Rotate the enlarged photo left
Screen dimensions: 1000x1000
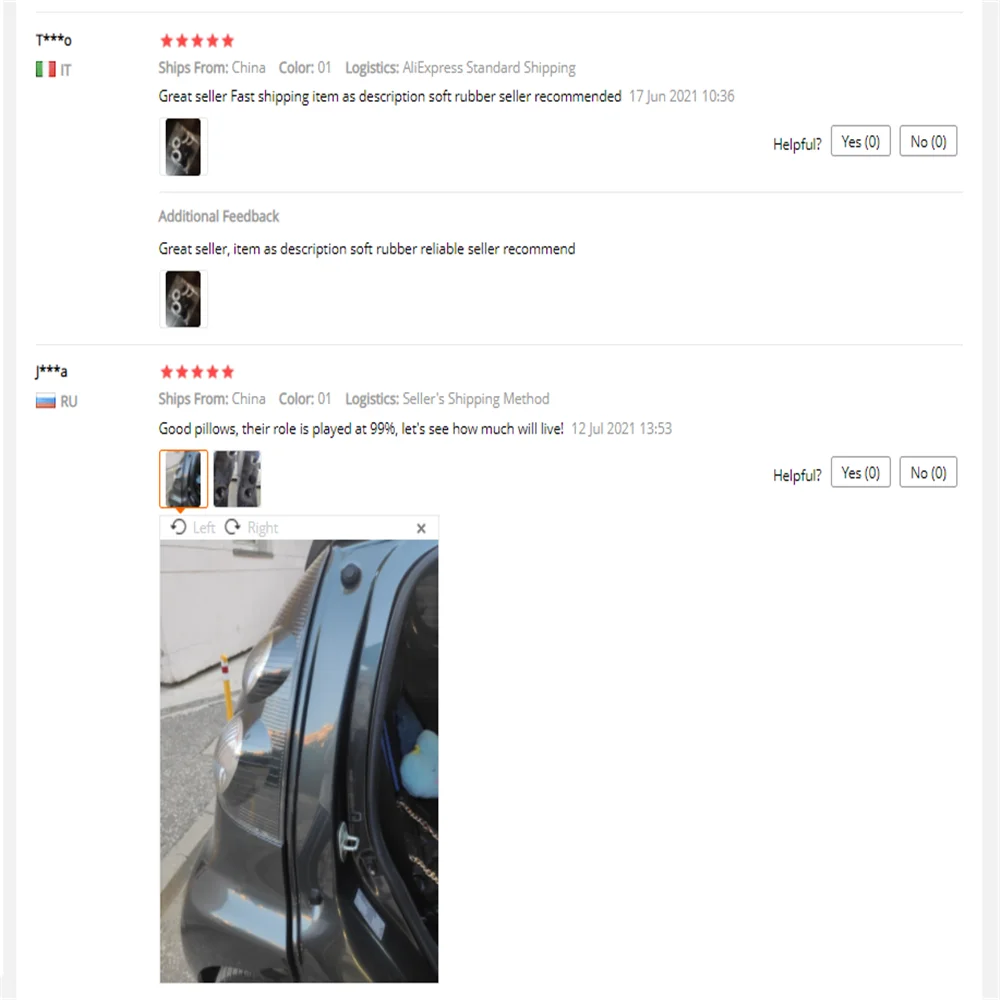pyautogui.click(x=193, y=527)
